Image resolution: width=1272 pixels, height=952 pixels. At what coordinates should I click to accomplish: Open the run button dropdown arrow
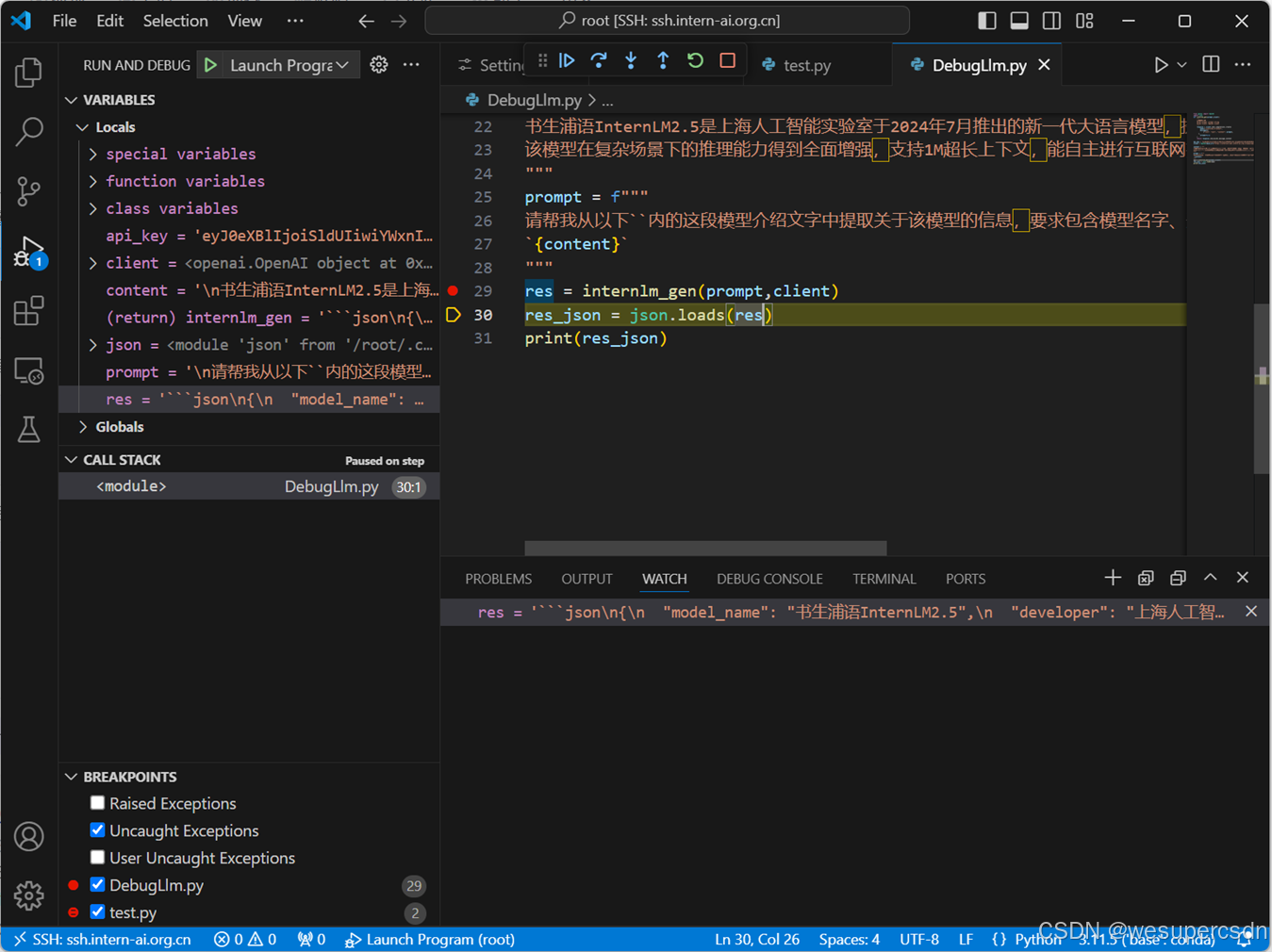1182,64
